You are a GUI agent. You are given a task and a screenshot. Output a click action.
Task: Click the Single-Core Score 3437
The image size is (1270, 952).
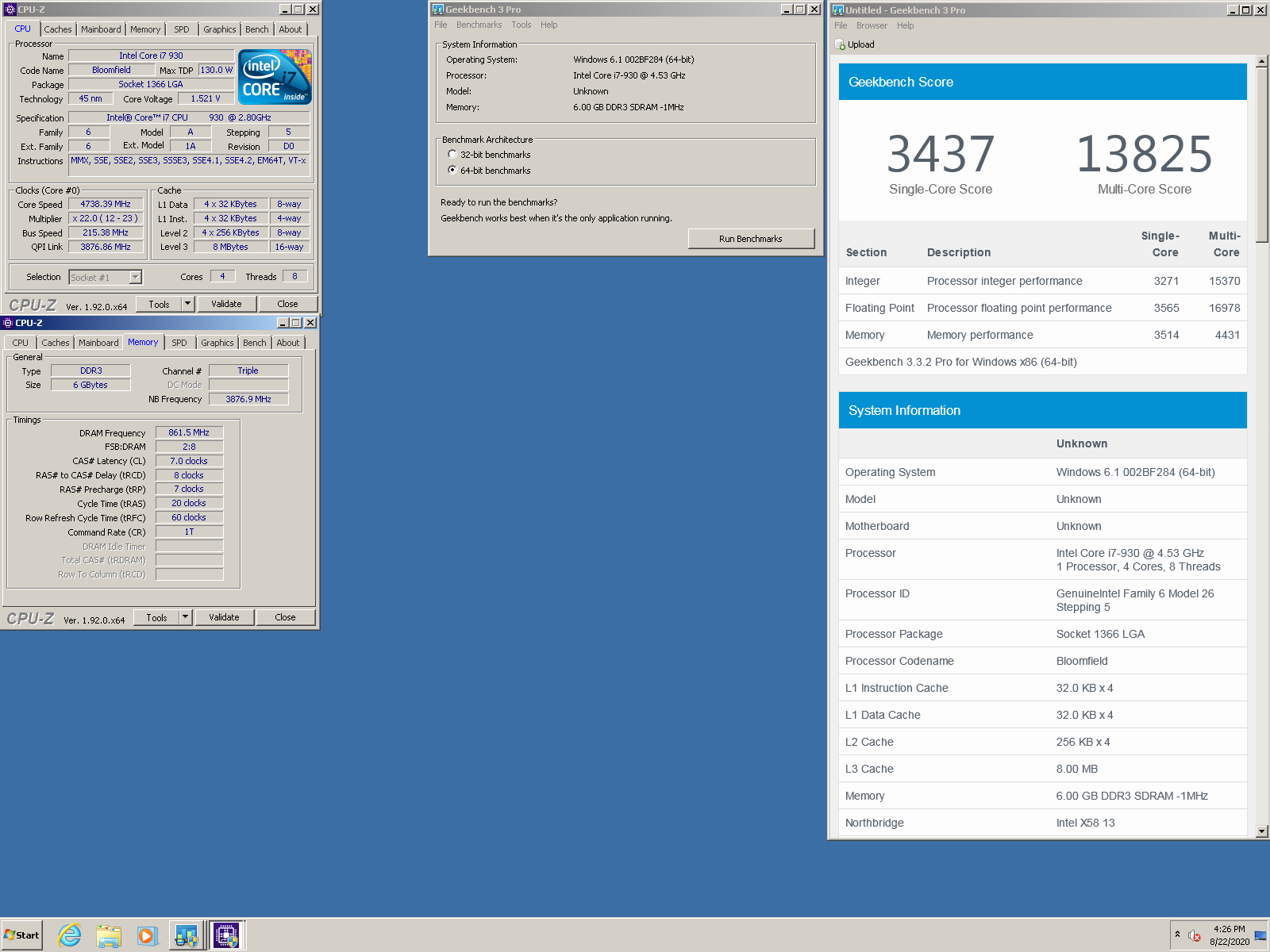pyautogui.click(x=941, y=154)
